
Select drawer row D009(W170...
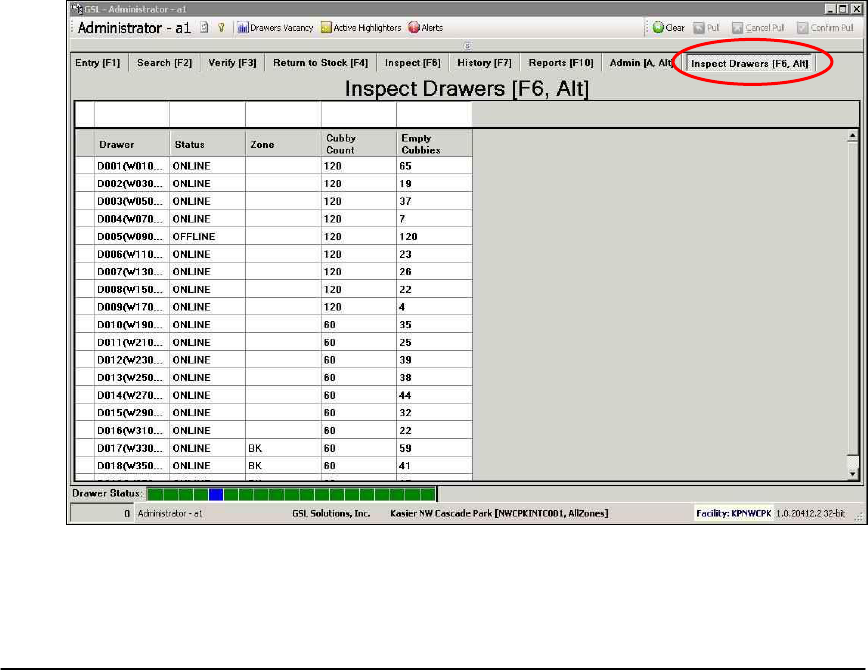pyautogui.click(x=274, y=307)
